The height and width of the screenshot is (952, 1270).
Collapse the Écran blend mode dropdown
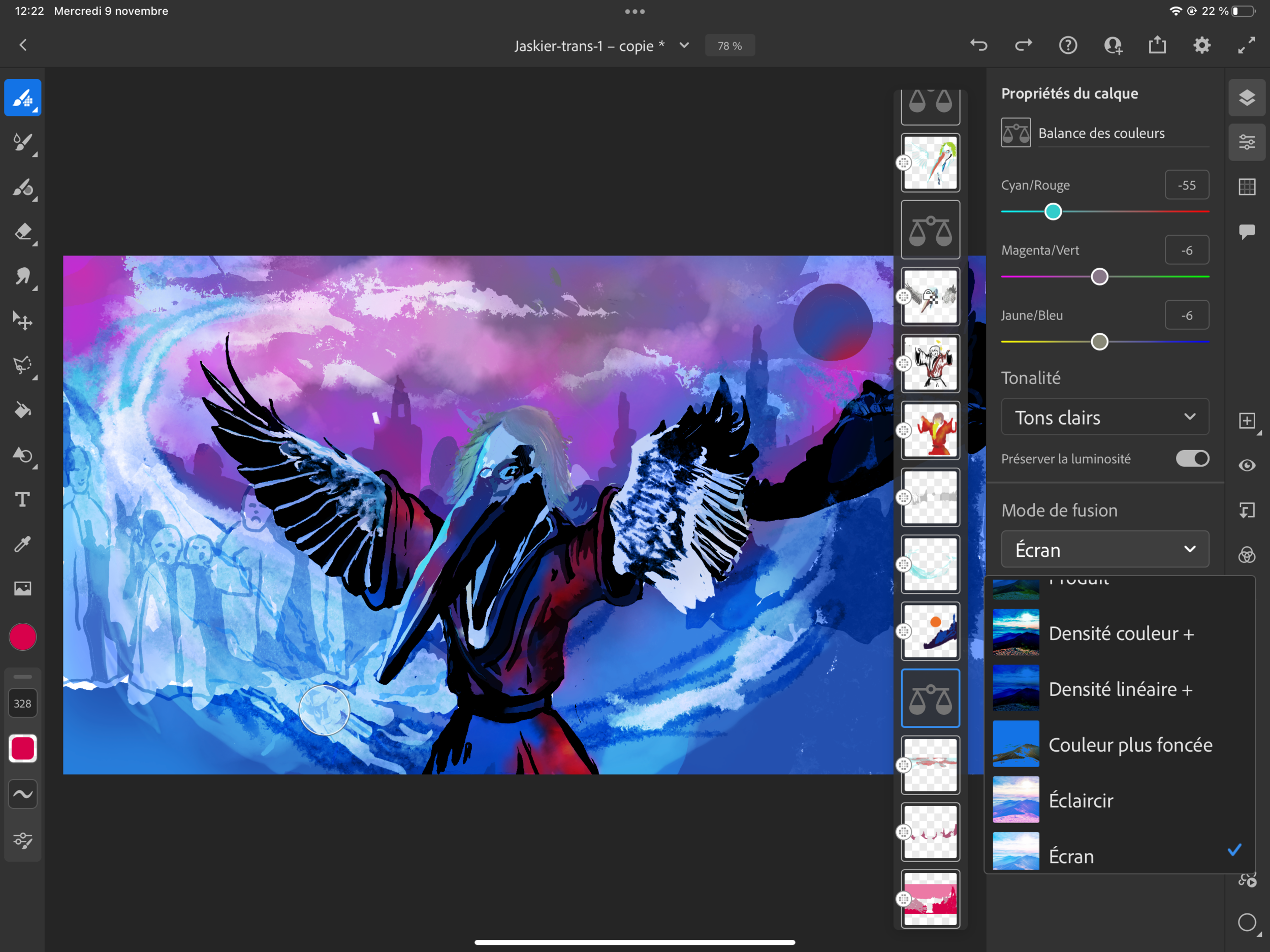(x=1105, y=550)
